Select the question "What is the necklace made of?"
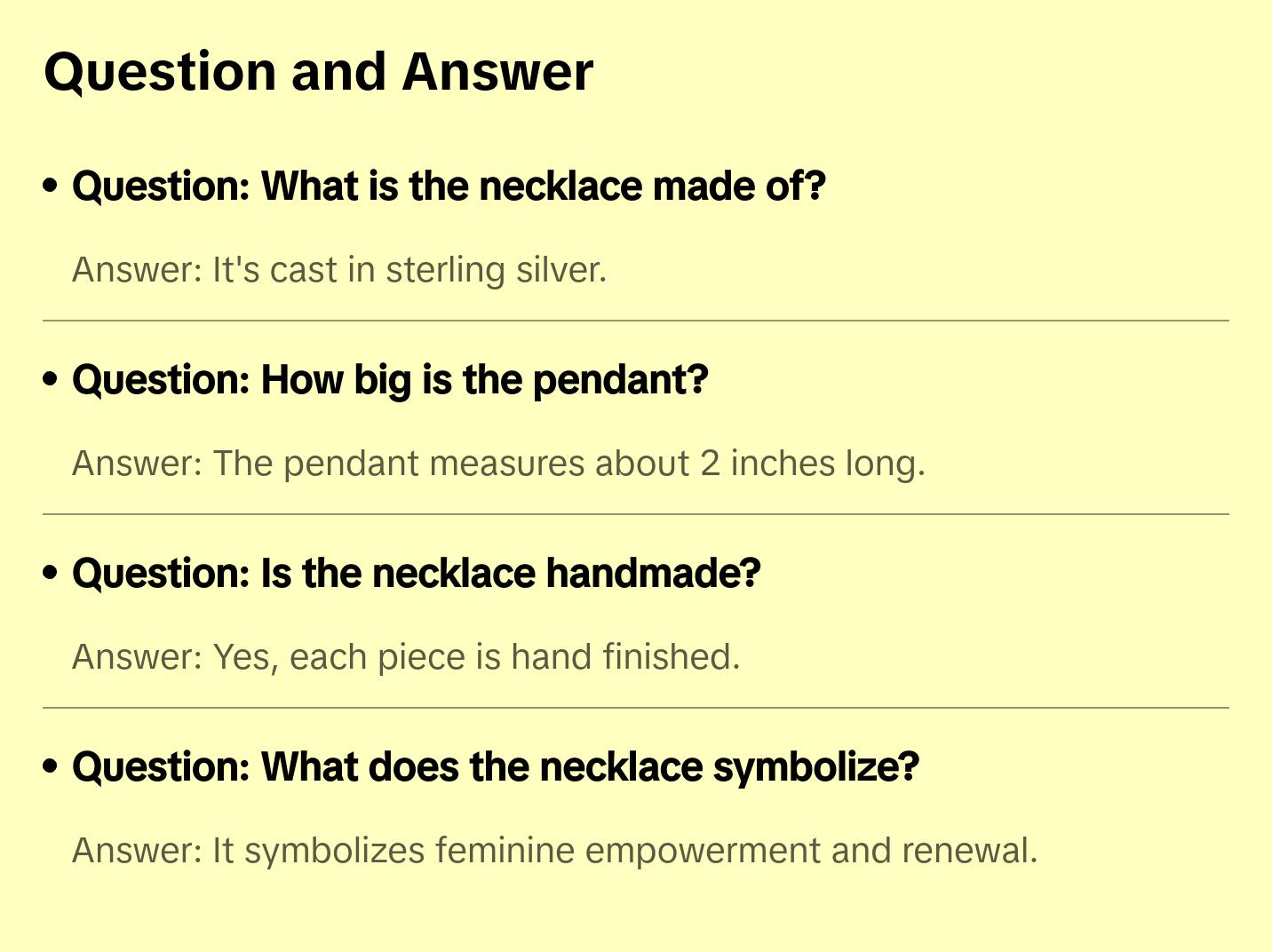 [449, 186]
